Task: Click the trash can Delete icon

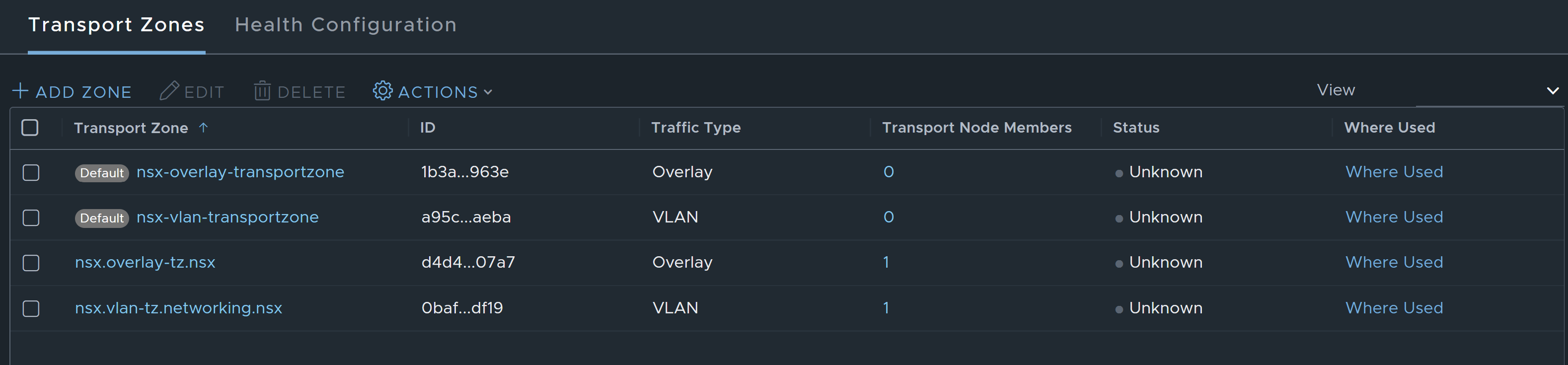Action: pyautogui.click(x=262, y=91)
